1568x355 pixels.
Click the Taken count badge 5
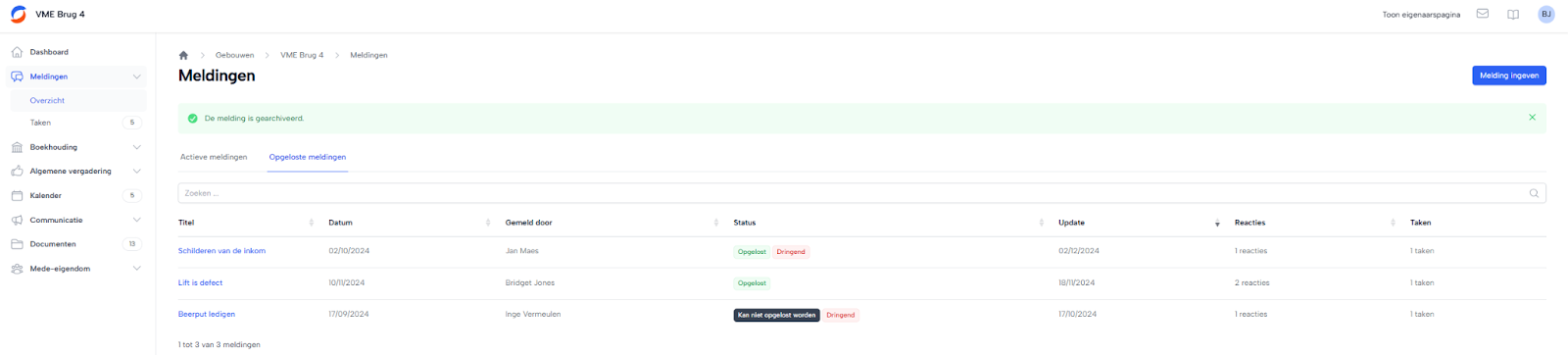132,123
